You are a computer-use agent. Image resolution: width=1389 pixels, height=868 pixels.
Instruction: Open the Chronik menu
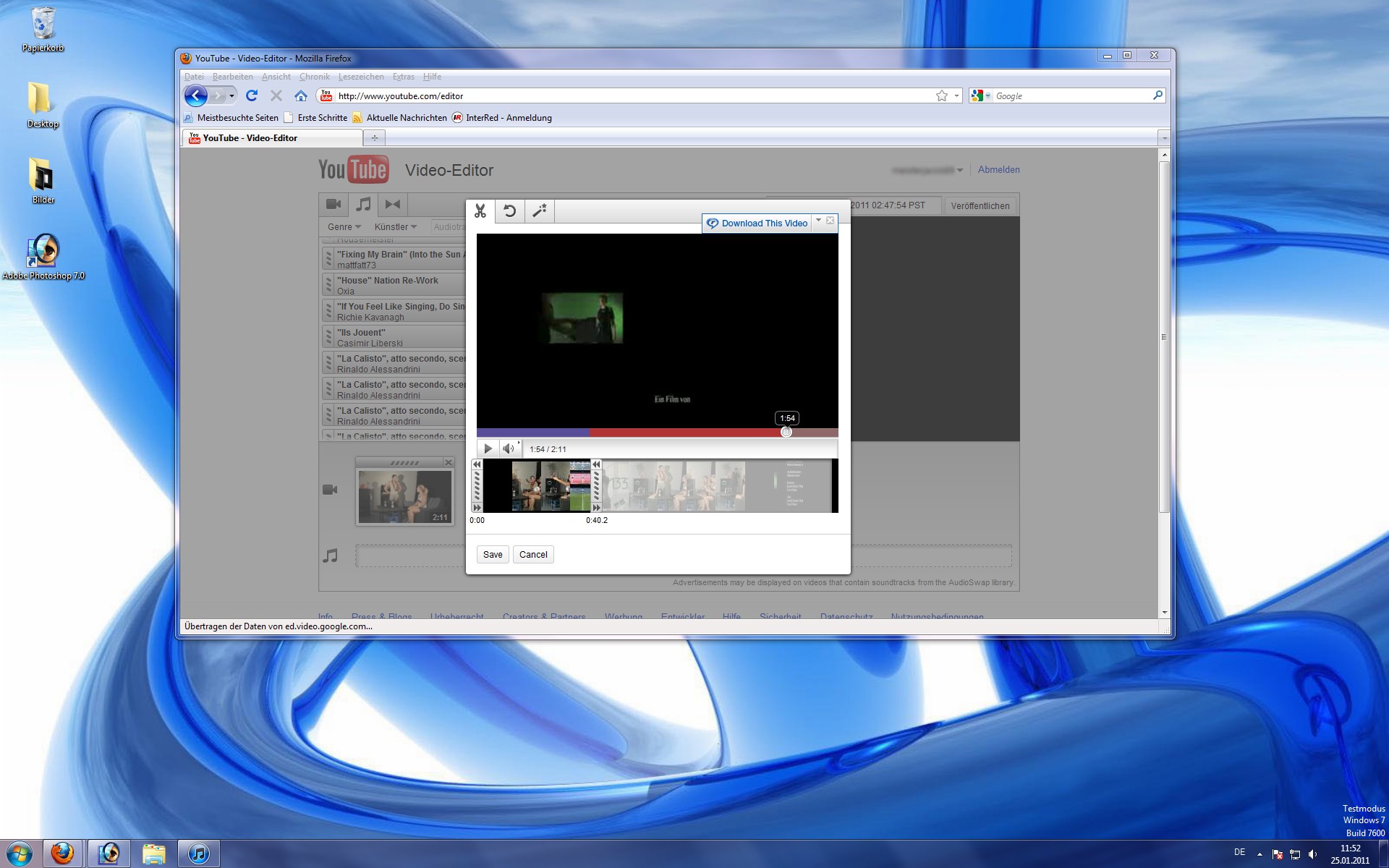coord(315,77)
